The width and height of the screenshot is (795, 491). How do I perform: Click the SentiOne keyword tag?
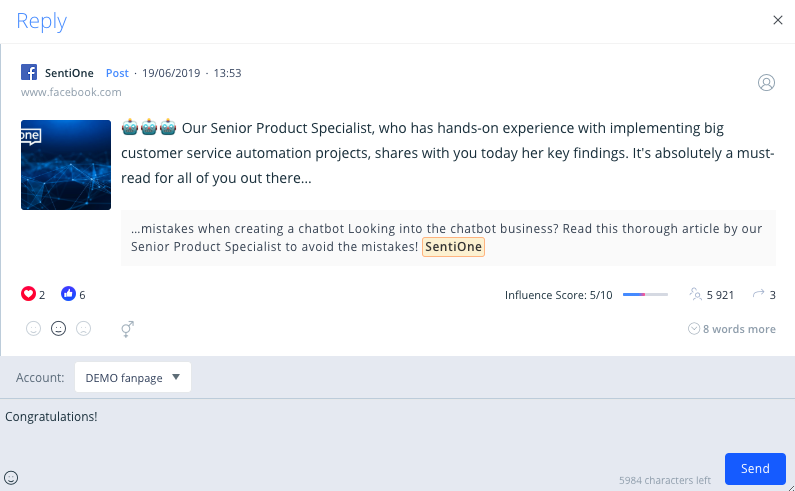pos(453,246)
